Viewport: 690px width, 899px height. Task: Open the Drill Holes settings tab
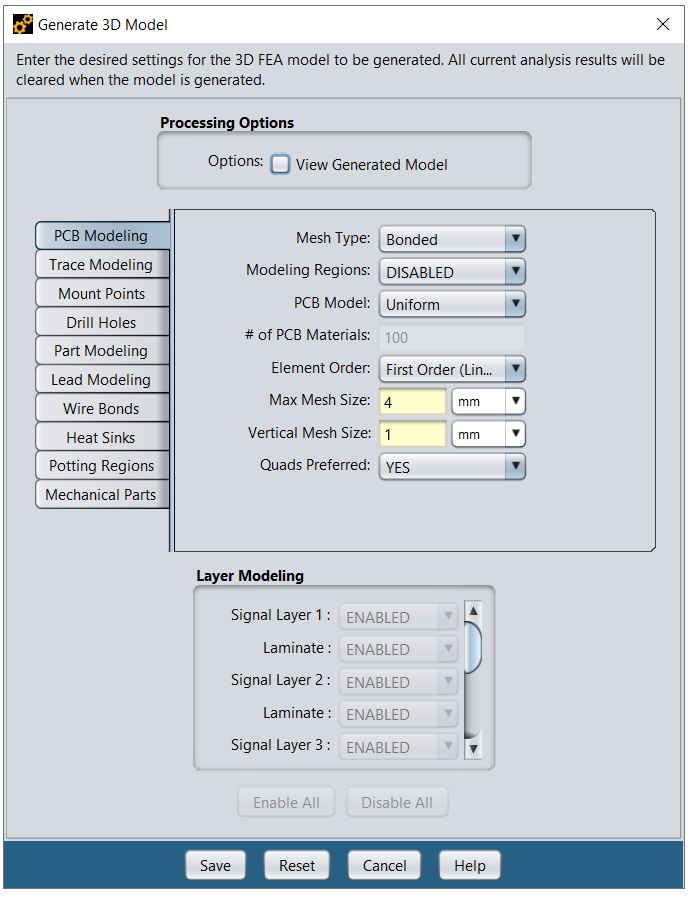(x=102, y=322)
